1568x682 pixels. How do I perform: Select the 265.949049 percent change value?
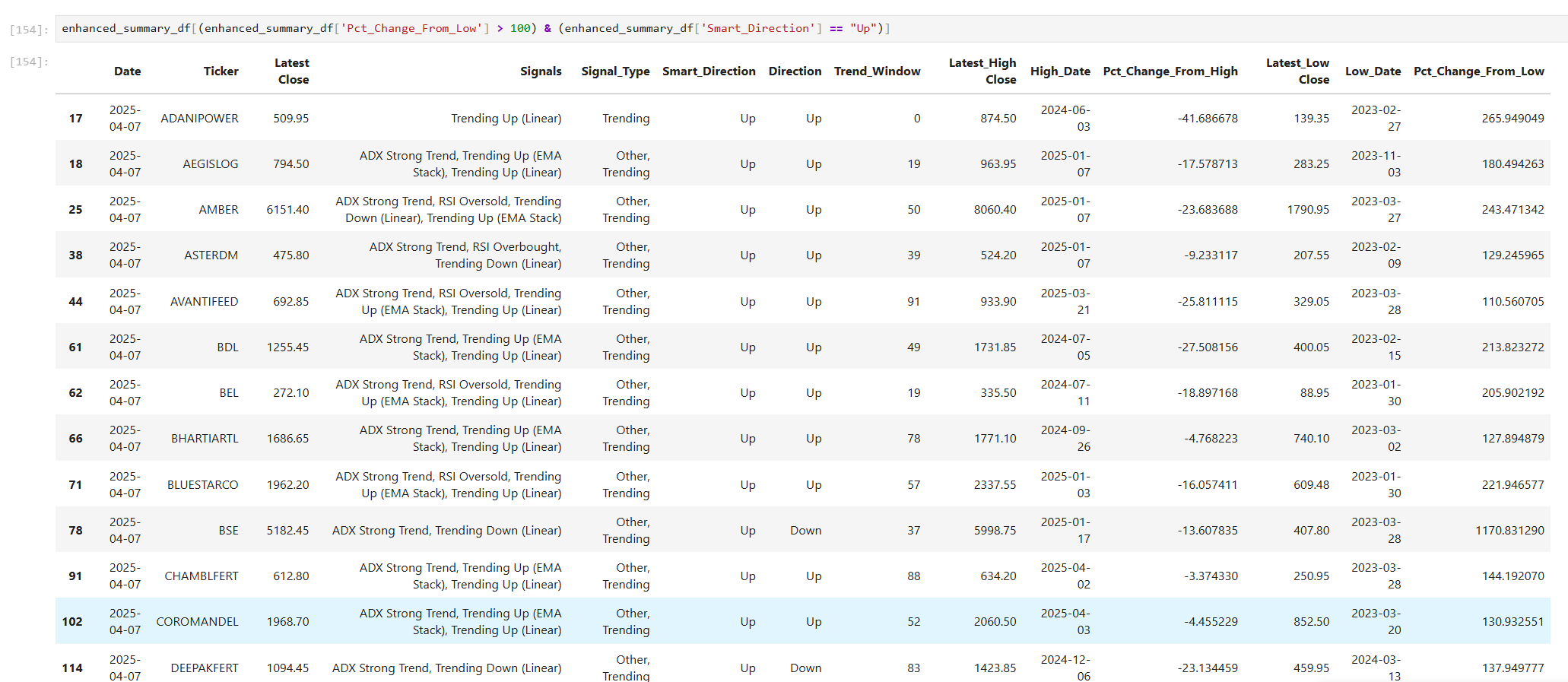(x=1512, y=119)
